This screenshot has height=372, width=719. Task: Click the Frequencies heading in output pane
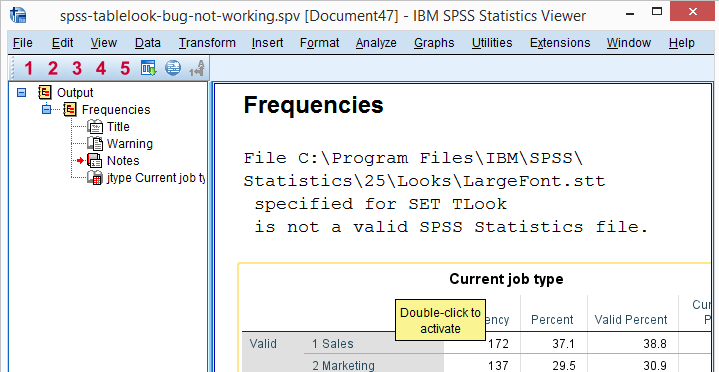pyautogui.click(x=313, y=105)
